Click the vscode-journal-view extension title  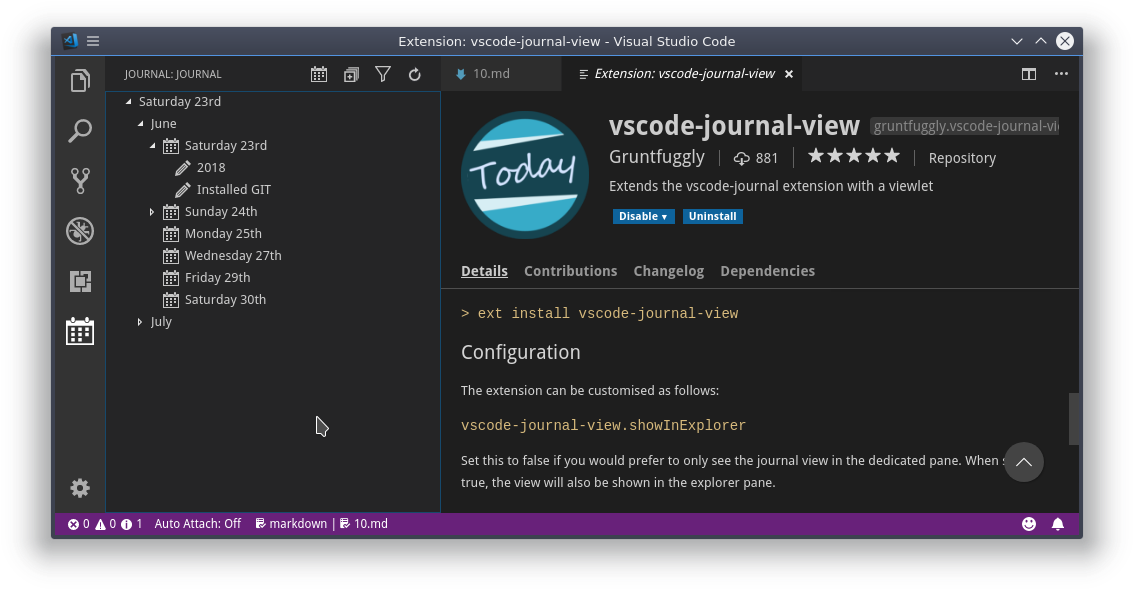(x=734, y=126)
